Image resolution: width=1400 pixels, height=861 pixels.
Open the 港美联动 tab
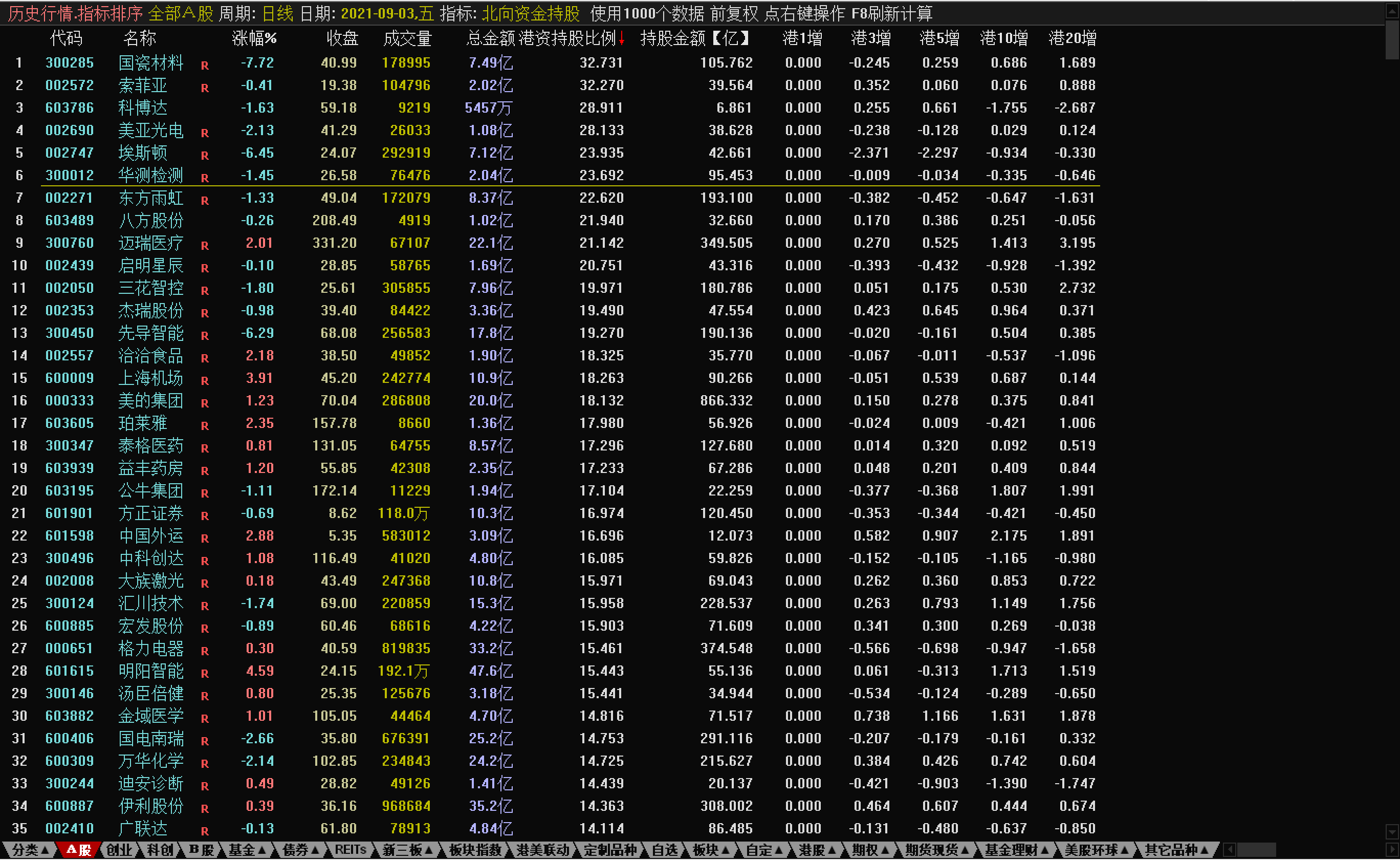[542, 850]
